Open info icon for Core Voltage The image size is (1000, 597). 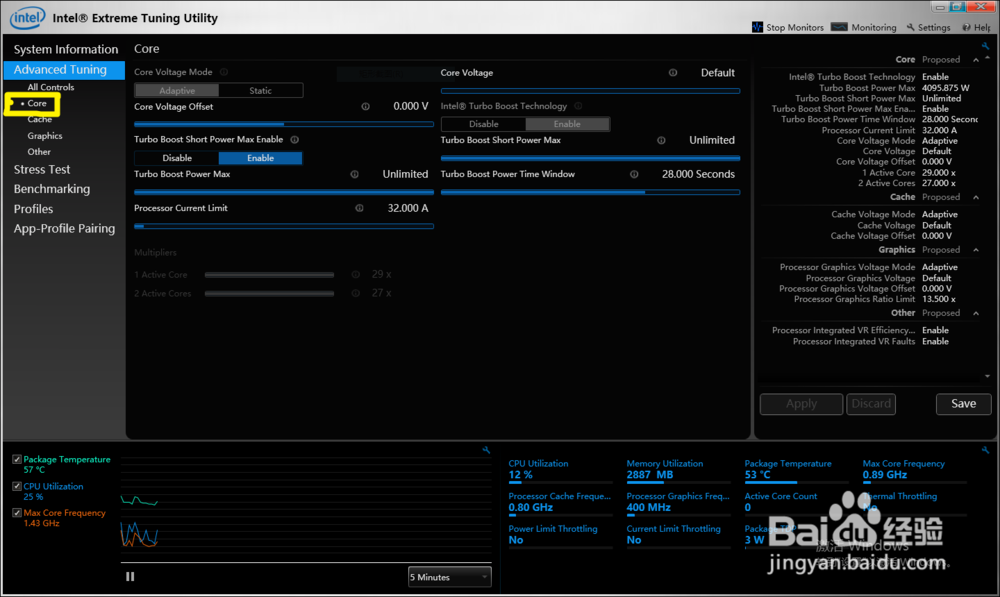click(673, 73)
